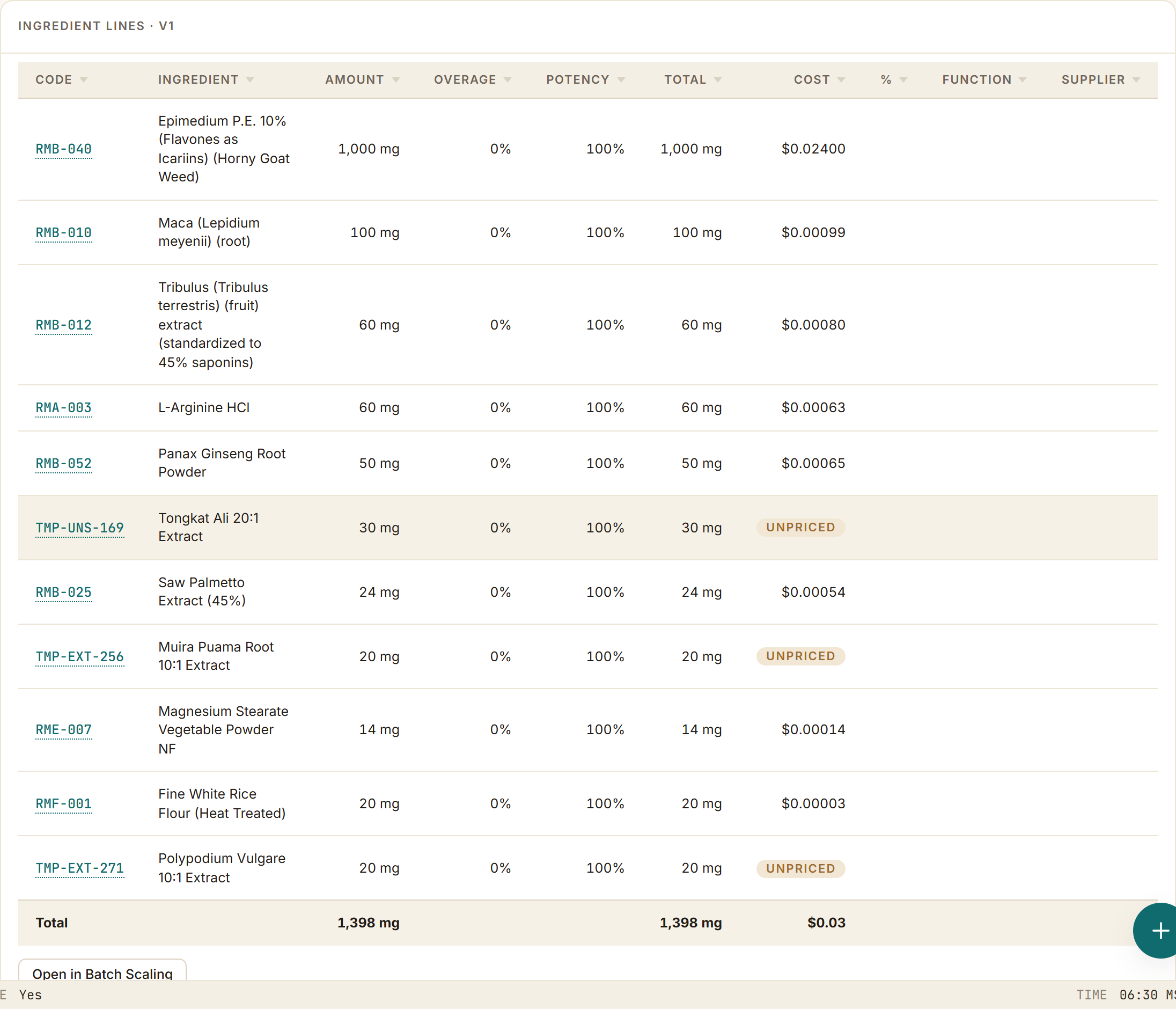Click the round plus add button
The height and width of the screenshot is (1009, 1176).
click(x=1158, y=930)
